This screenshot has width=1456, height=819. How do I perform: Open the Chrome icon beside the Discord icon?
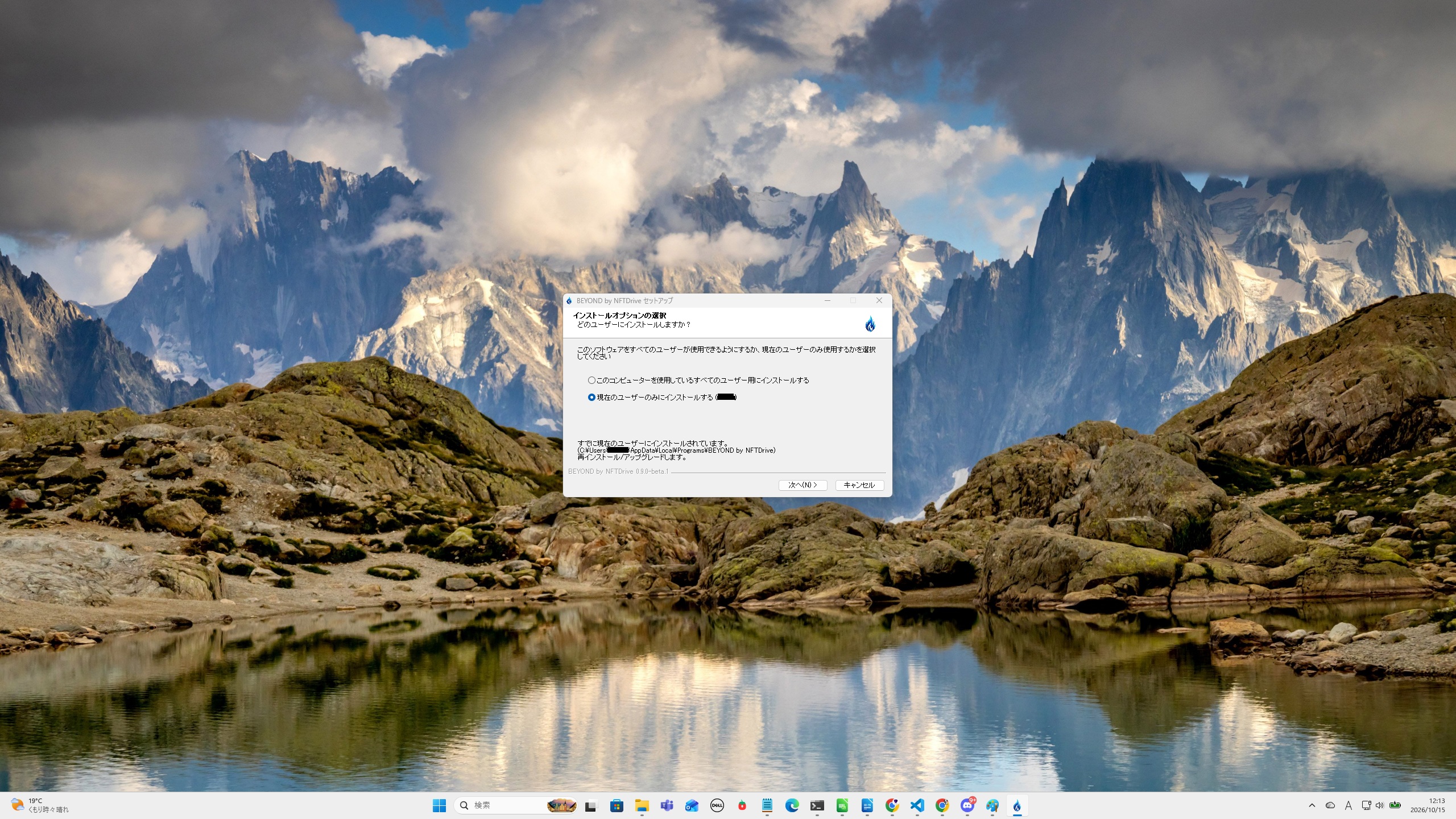[942, 805]
